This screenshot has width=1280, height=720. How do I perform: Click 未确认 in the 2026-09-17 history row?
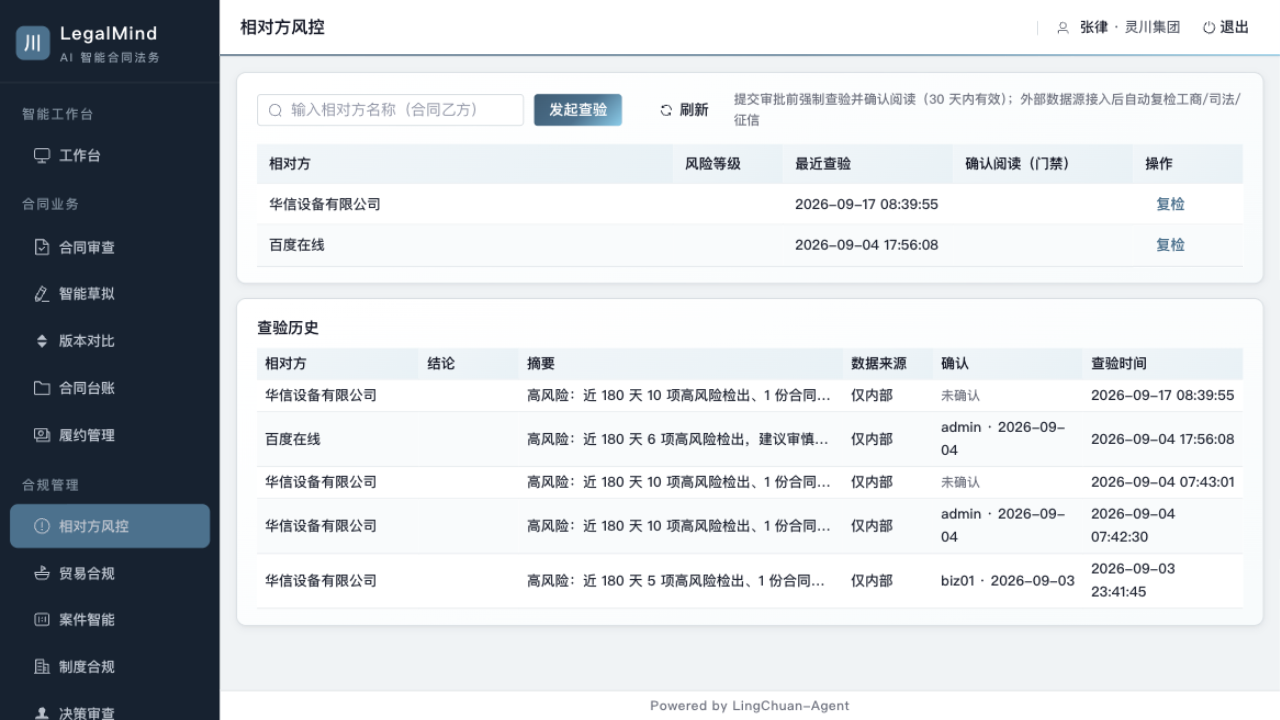coord(961,396)
